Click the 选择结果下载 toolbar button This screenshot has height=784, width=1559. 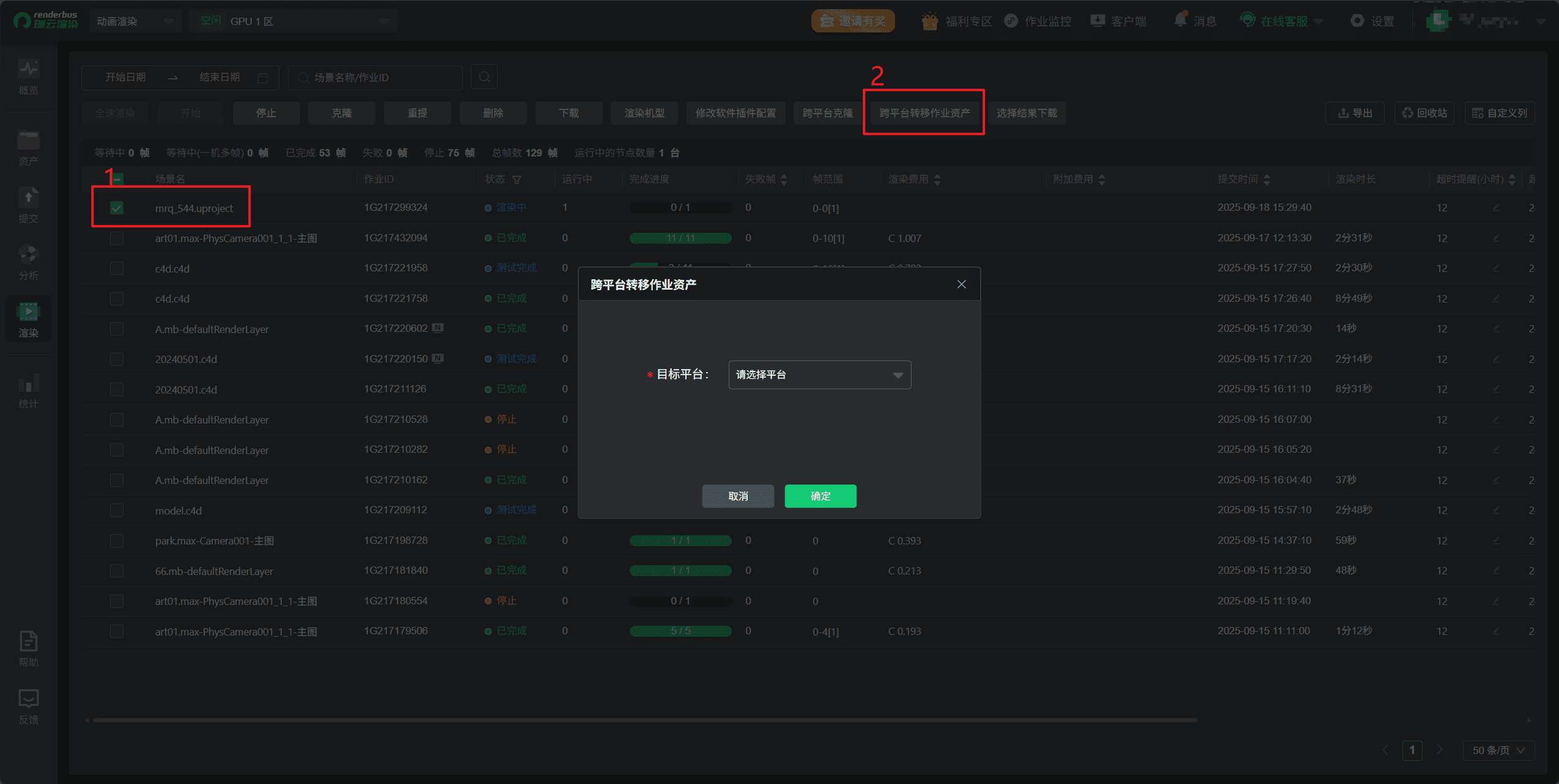click(x=1026, y=113)
